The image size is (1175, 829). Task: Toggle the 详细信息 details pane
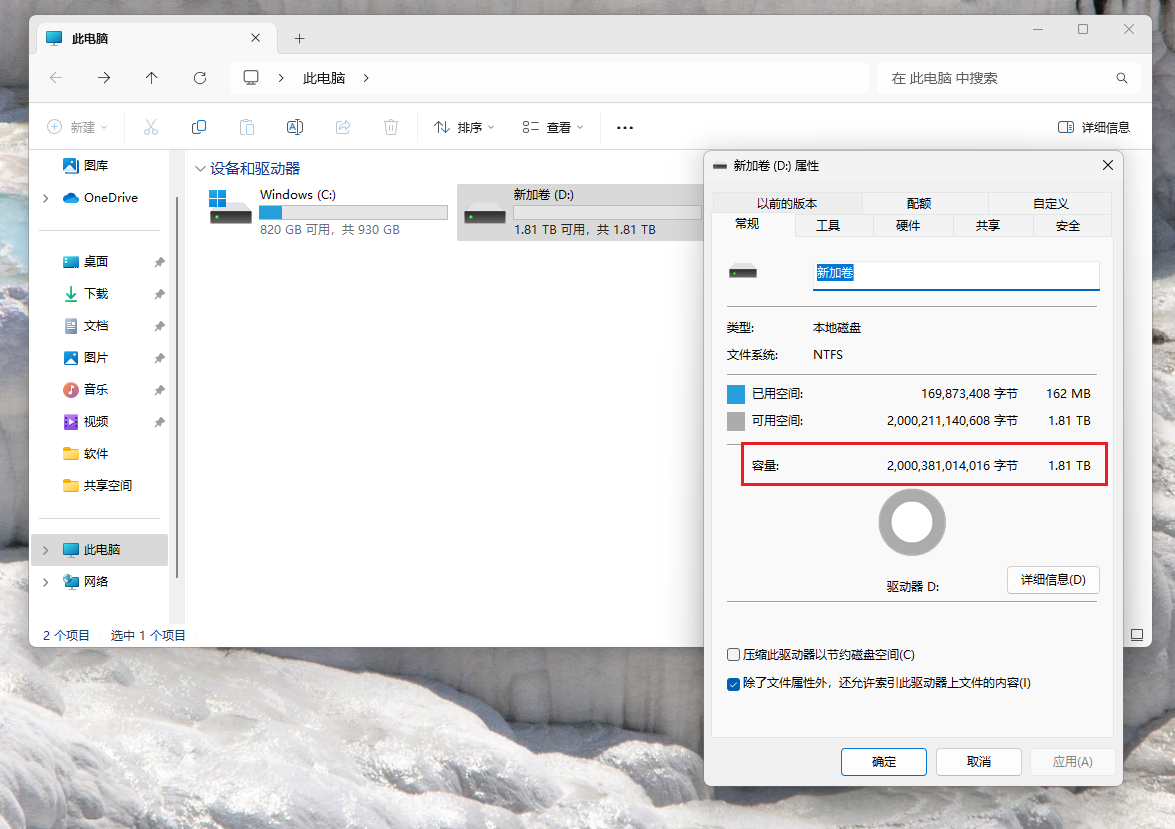click(x=1093, y=127)
